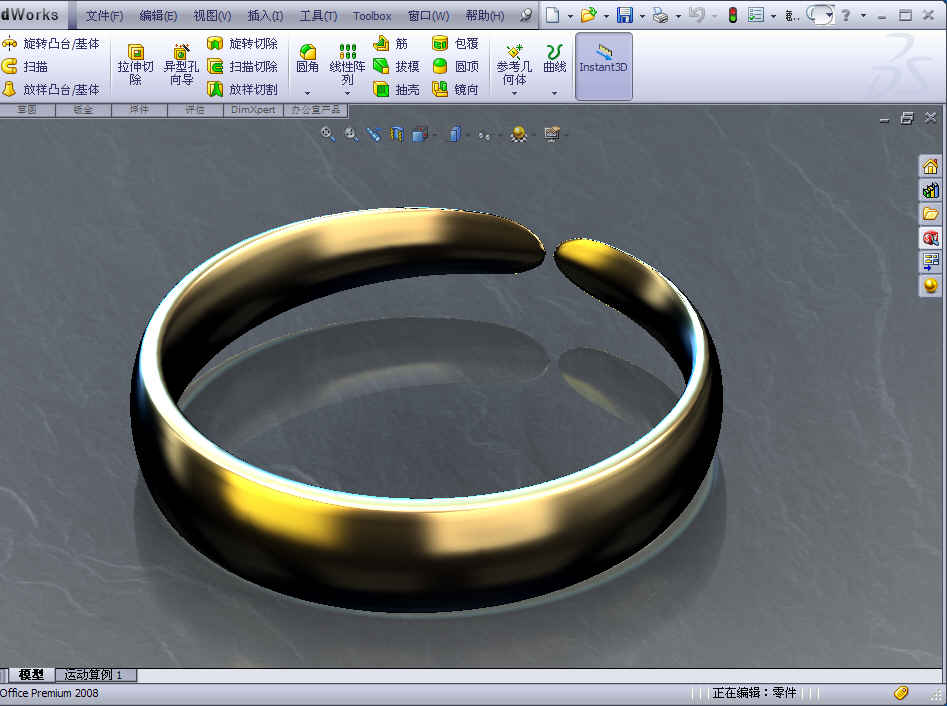This screenshot has height=706, width=947.
Task: Expand the New document dropdown arrow
Action: (x=570, y=16)
